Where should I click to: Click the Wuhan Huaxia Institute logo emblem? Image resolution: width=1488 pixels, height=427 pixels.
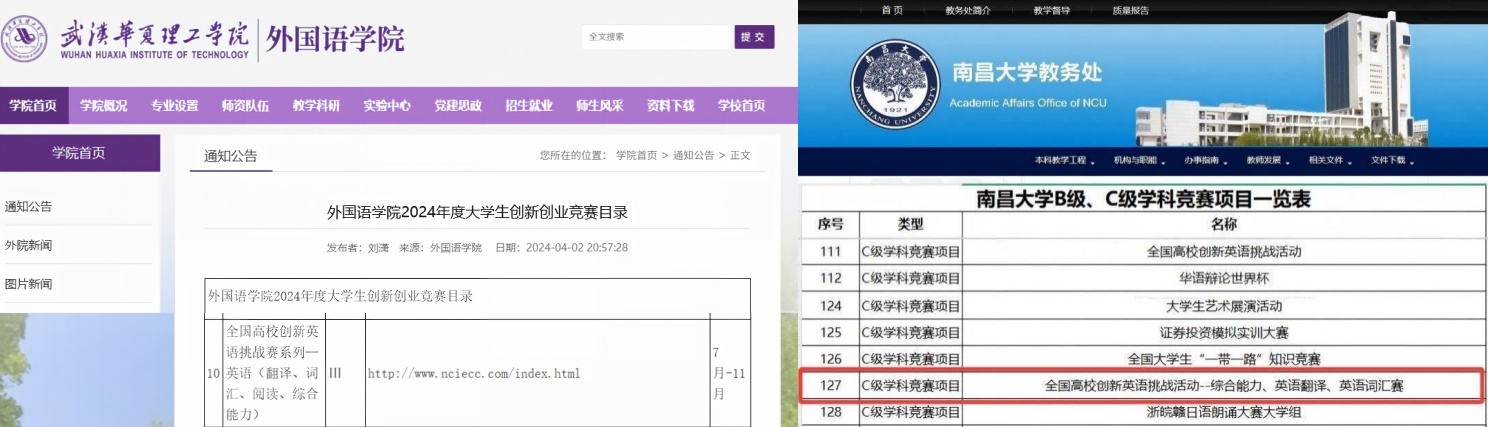tap(24, 39)
